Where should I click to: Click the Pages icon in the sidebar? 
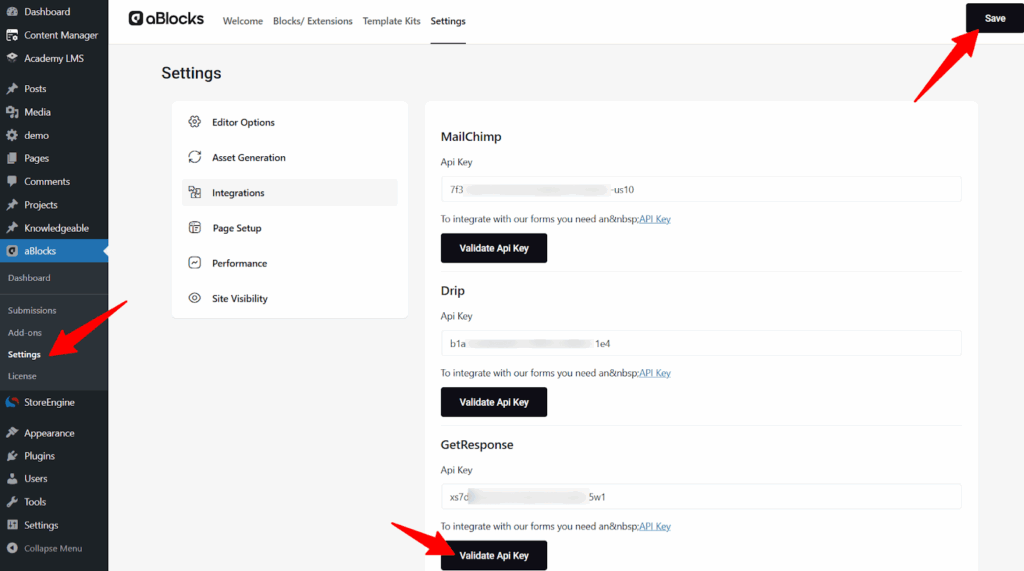pyautogui.click(x=12, y=158)
